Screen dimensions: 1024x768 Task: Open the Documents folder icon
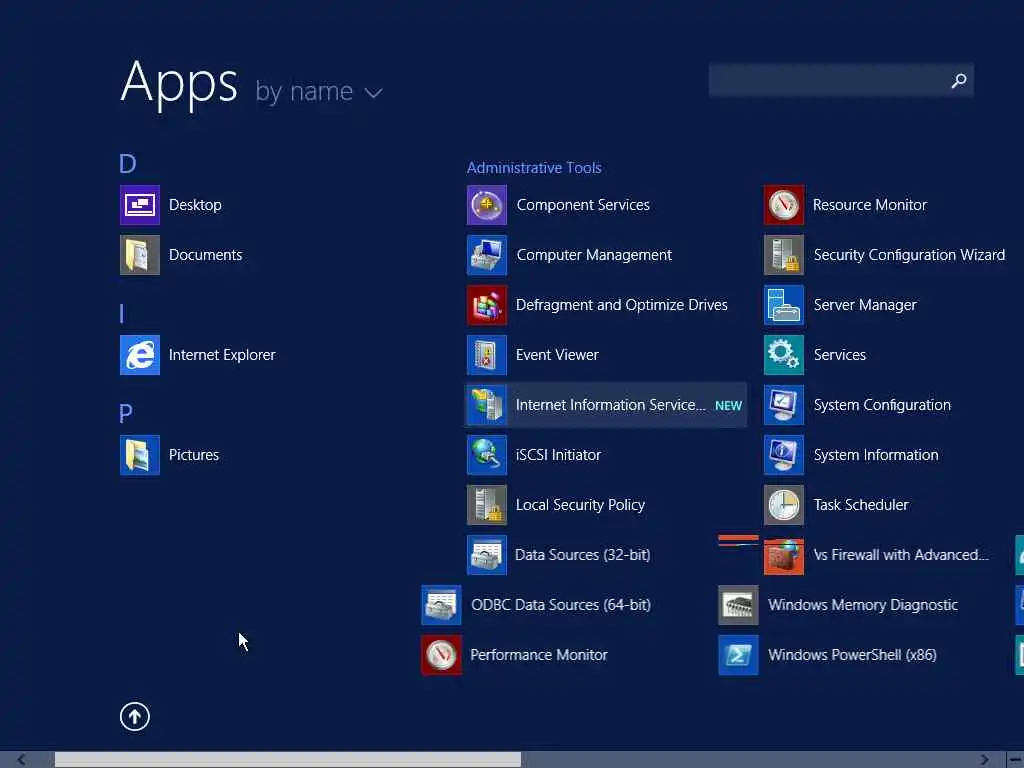pos(140,255)
